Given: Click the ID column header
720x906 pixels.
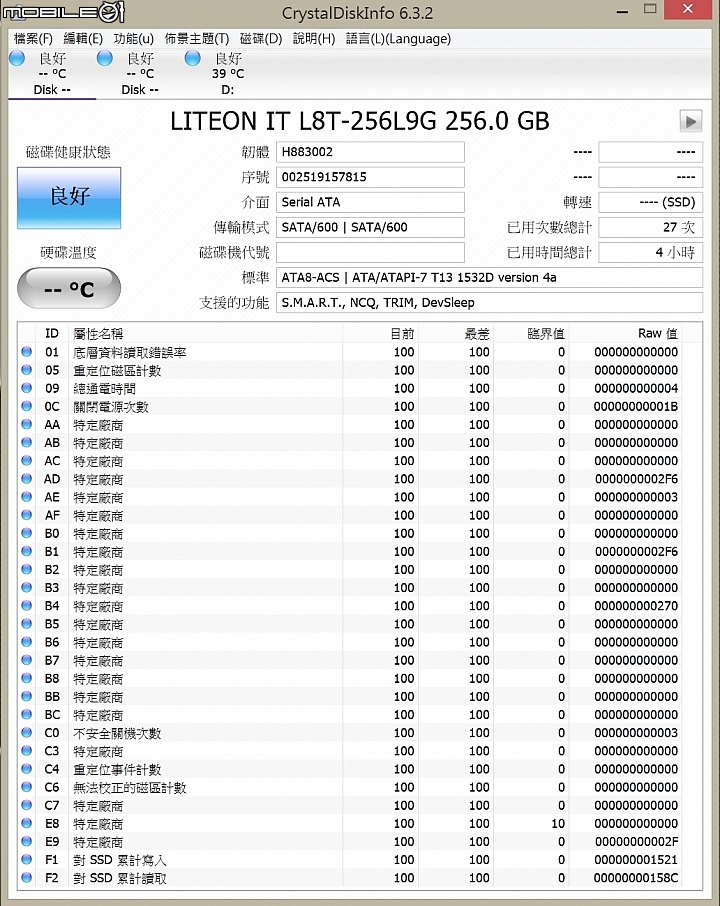Looking at the screenshot, I should 51,333.
